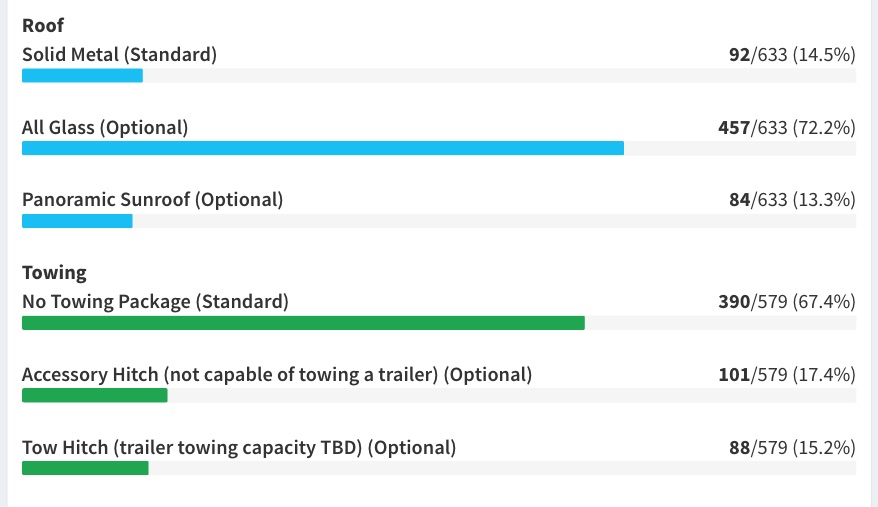This screenshot has height=507, width=878.
Task: Click the No Towing Package (Standard) label
Action: (x=155, y=302)
